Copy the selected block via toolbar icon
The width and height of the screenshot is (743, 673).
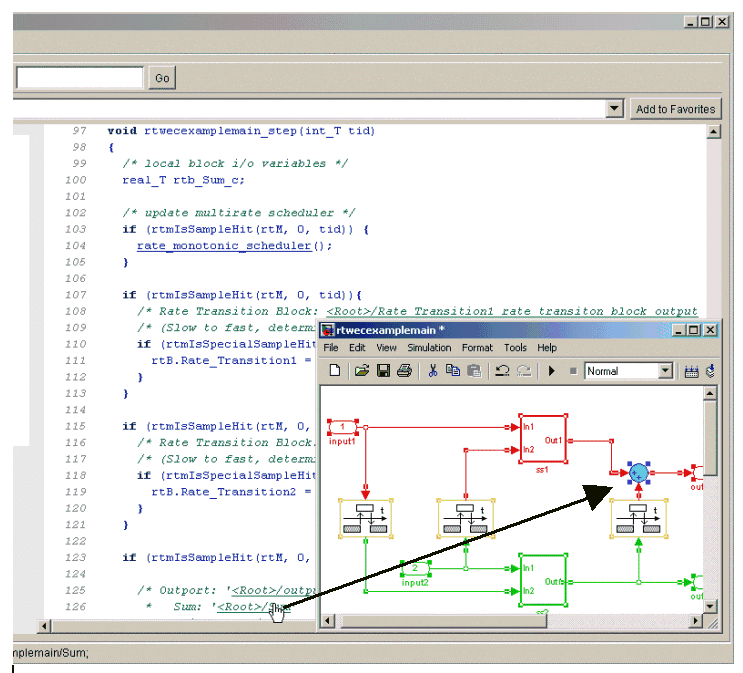453,371
